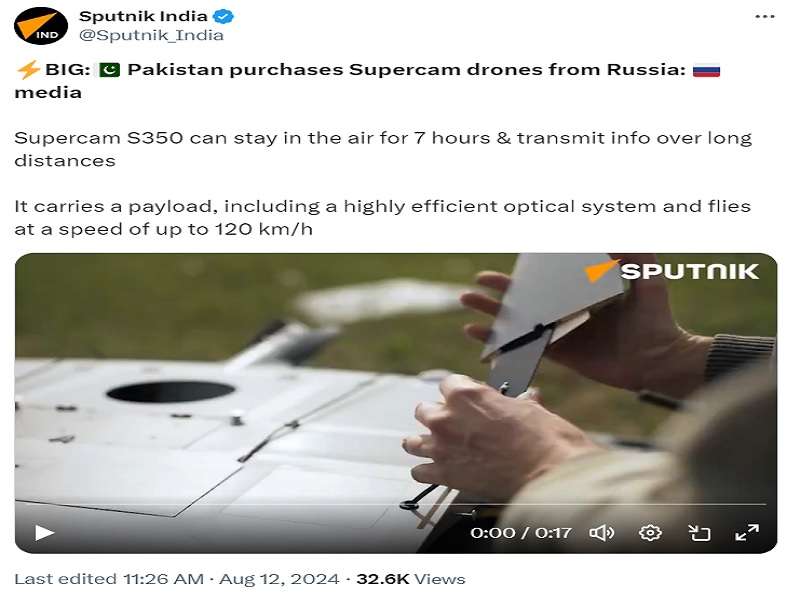The height and width of the screenshot is (600, 800).
Task: Open video settings gear icon
Action: pos(650,533)
